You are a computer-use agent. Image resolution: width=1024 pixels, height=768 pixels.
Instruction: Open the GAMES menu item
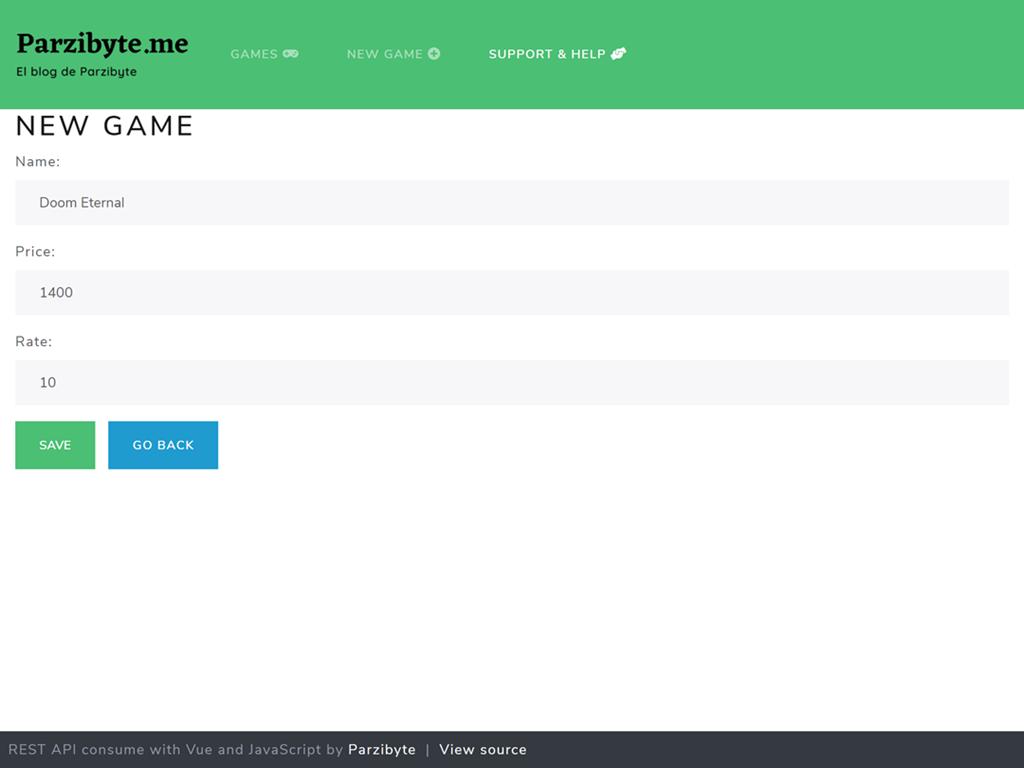point(254,54)
